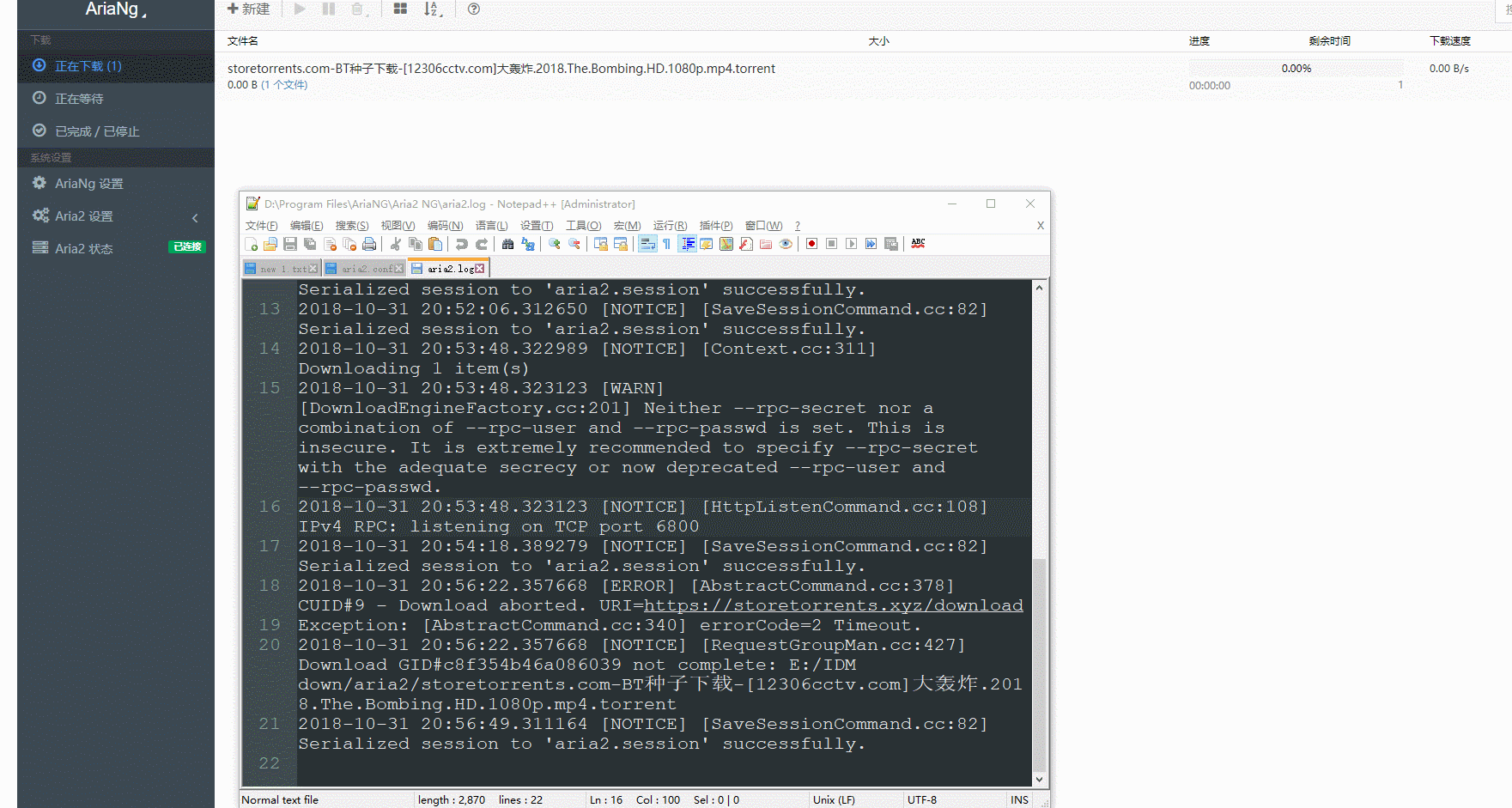
Task: Click the ABC spell check icon
Action: click(918, 244)
